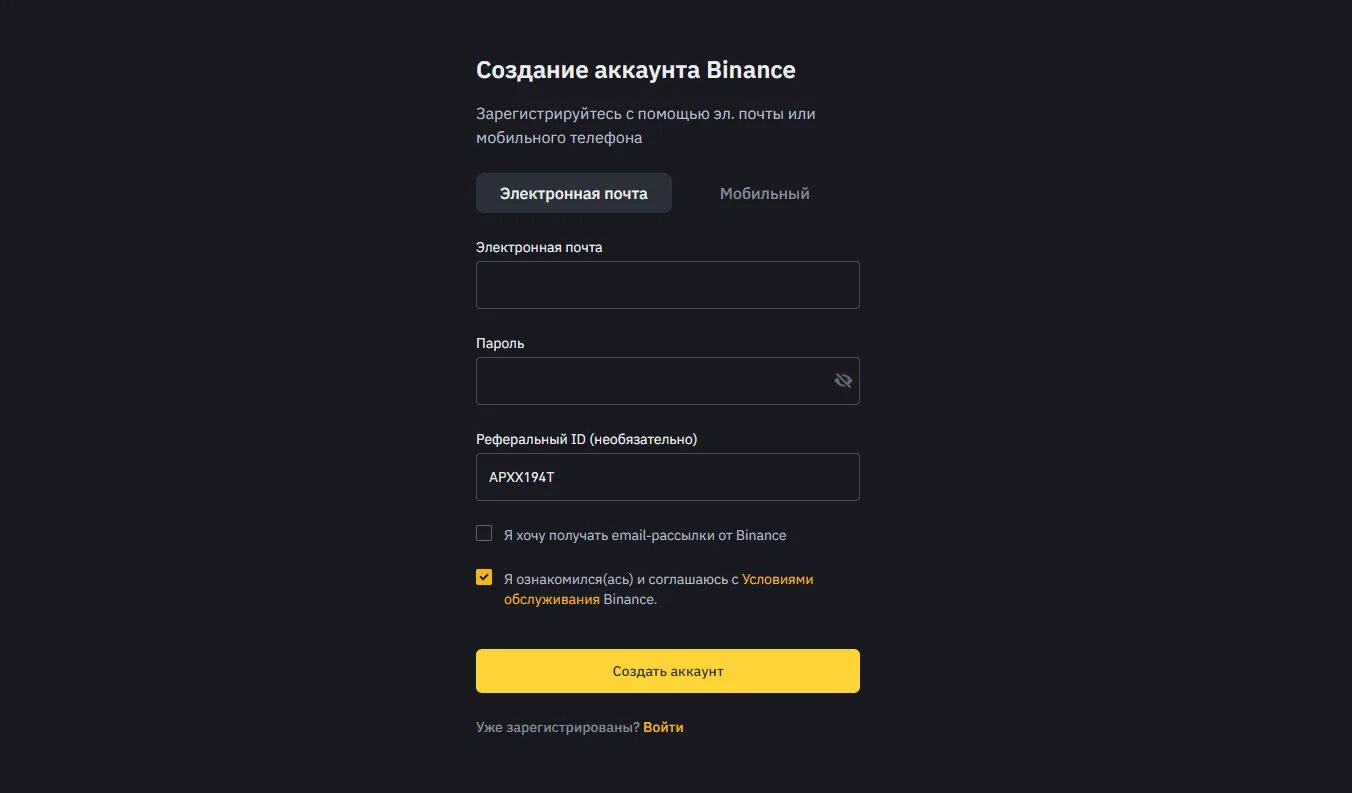Open the Условиями обслуживания terms link

tap(777, 579)
